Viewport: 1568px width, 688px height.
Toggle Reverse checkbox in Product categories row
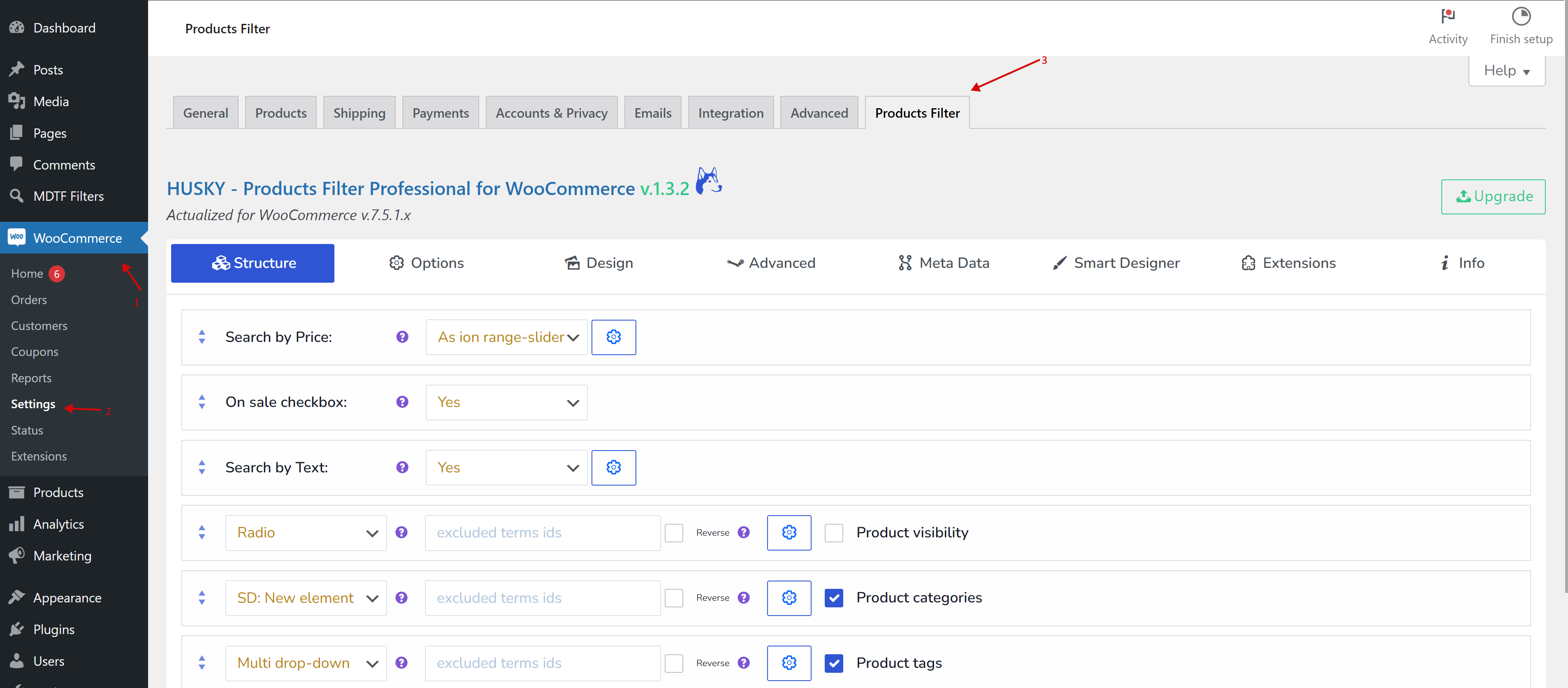pos(673,598)
